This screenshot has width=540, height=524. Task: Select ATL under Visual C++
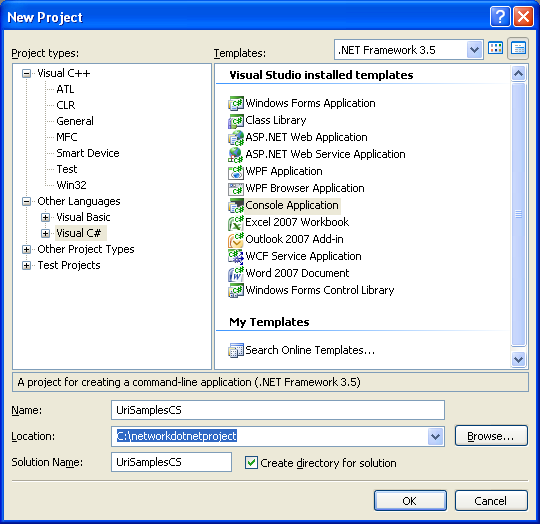tap(65, 89)
